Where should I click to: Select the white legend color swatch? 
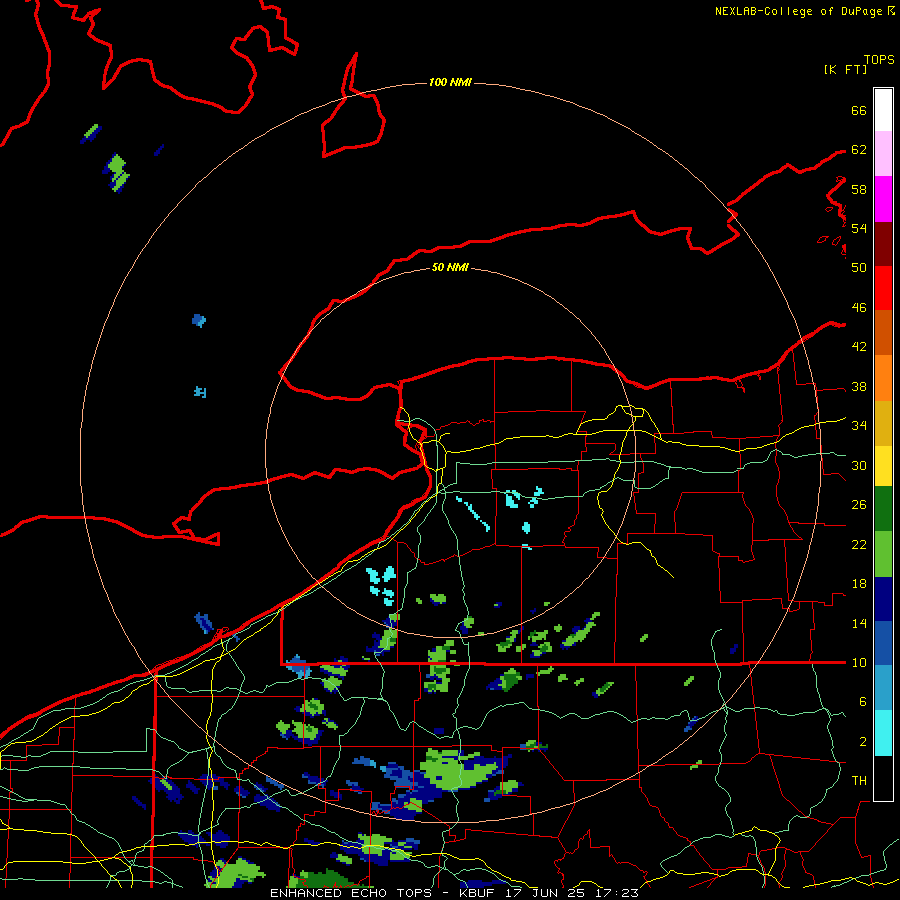[x=883, y=110]
